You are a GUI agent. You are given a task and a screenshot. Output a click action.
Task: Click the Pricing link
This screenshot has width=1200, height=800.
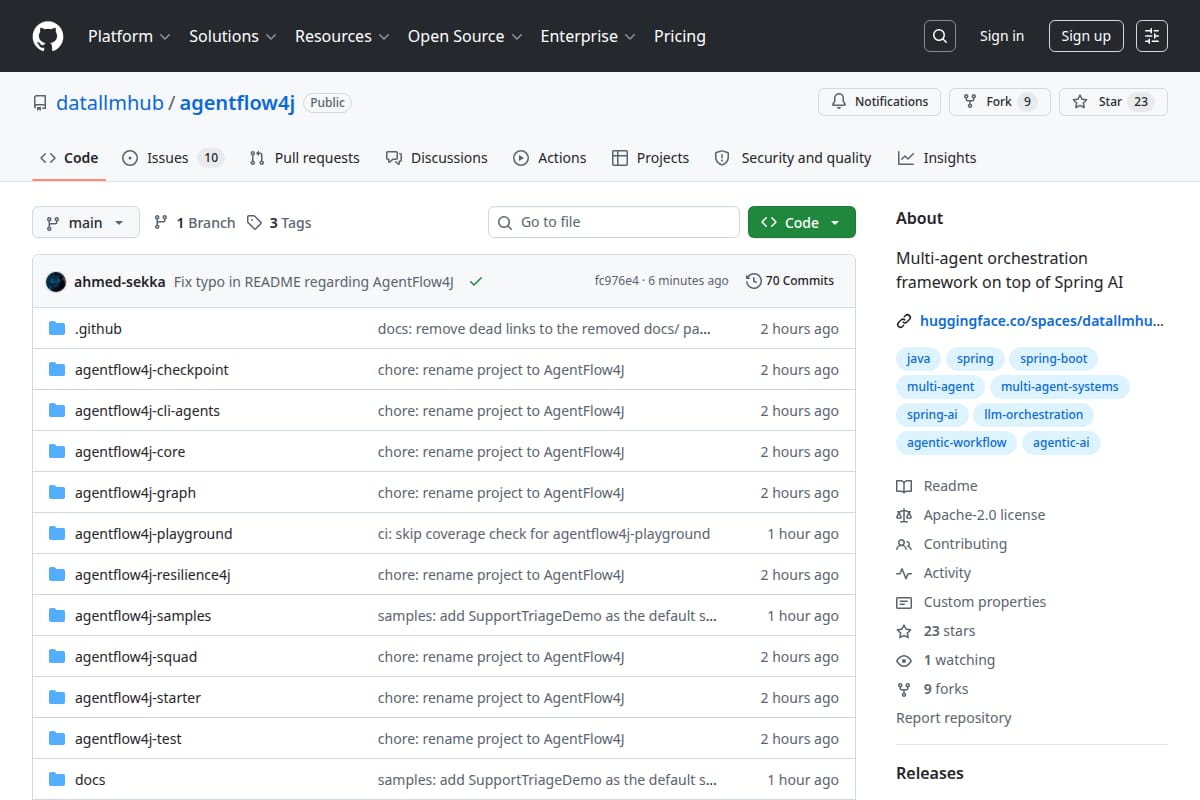coord(680,36)
